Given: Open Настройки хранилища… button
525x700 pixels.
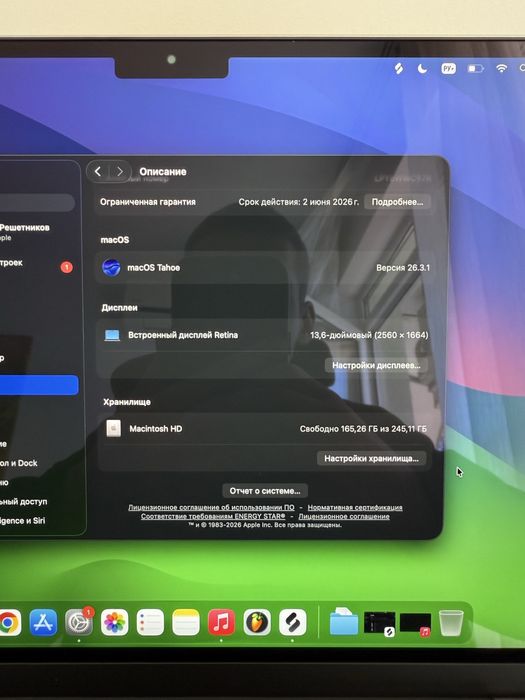Looking at the screenshot, I should point(371,458).
